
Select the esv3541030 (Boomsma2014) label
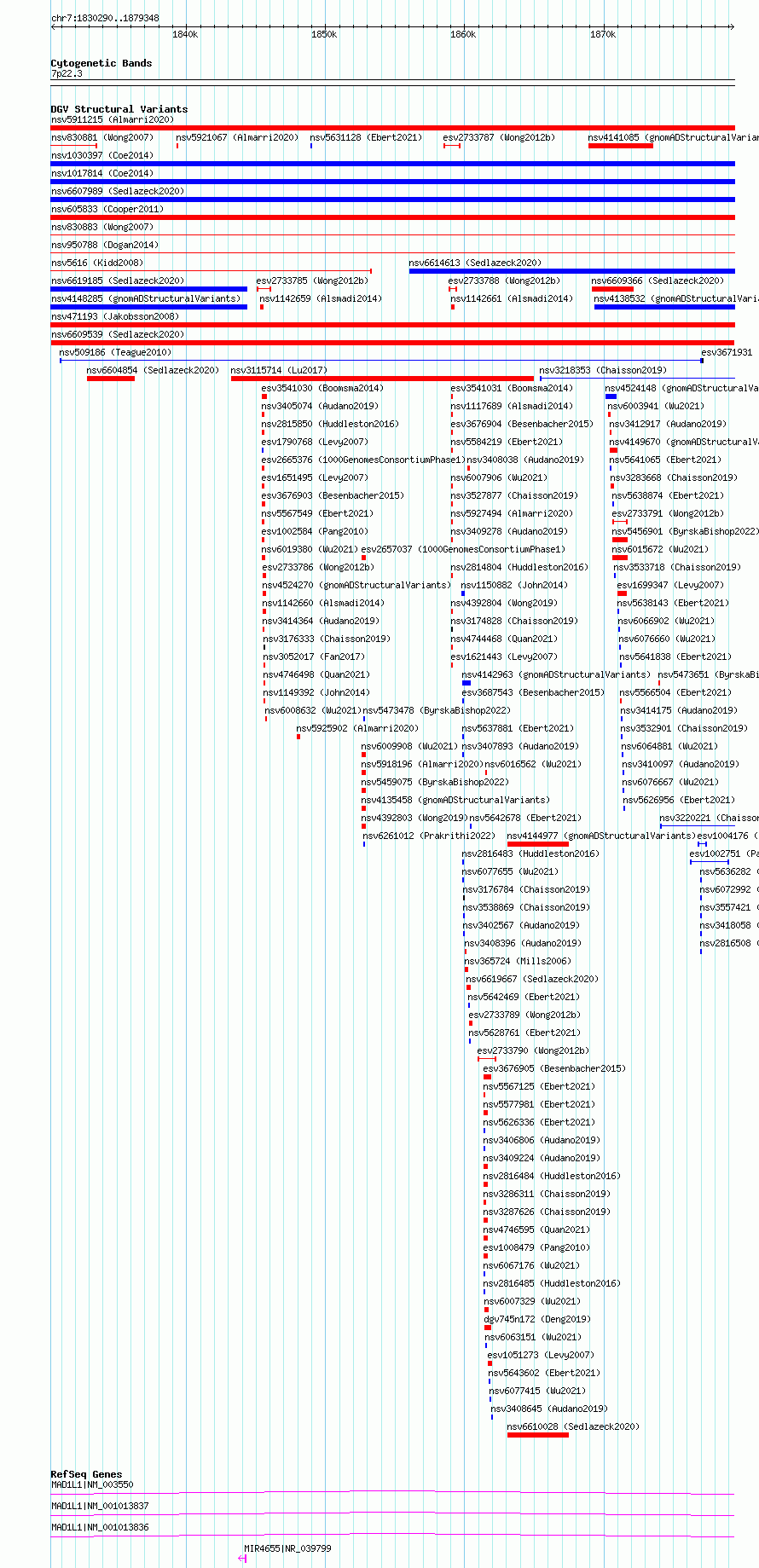pos(322,388)
